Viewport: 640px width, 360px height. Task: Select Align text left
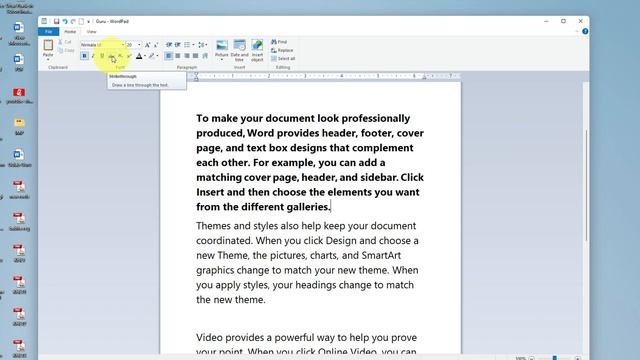tap(169, 56)
